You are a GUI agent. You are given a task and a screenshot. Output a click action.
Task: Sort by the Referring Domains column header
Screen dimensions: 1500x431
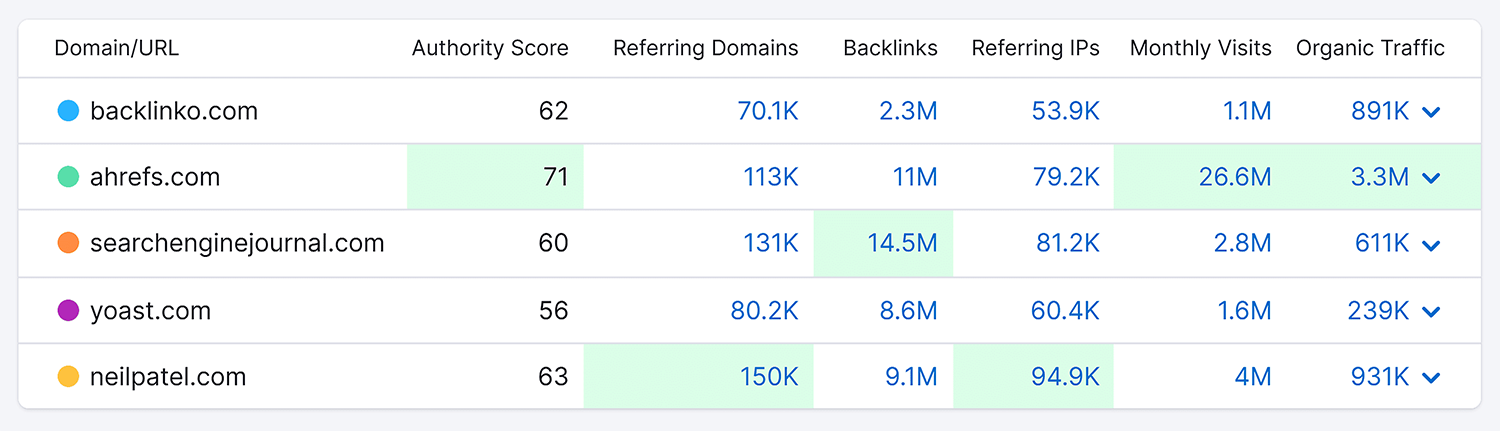point(706,48)
